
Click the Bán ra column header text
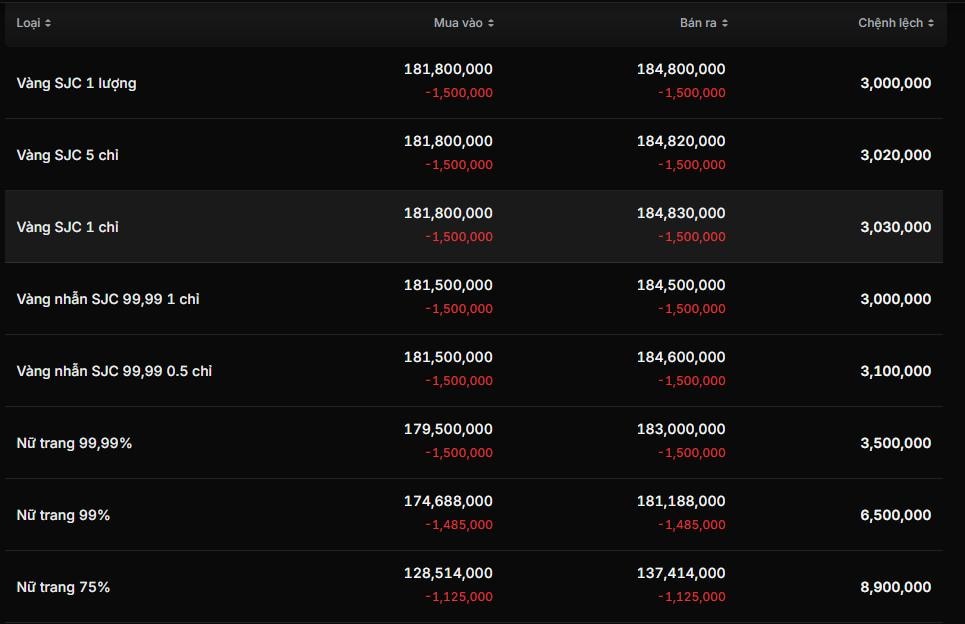(x=698, y=23)
